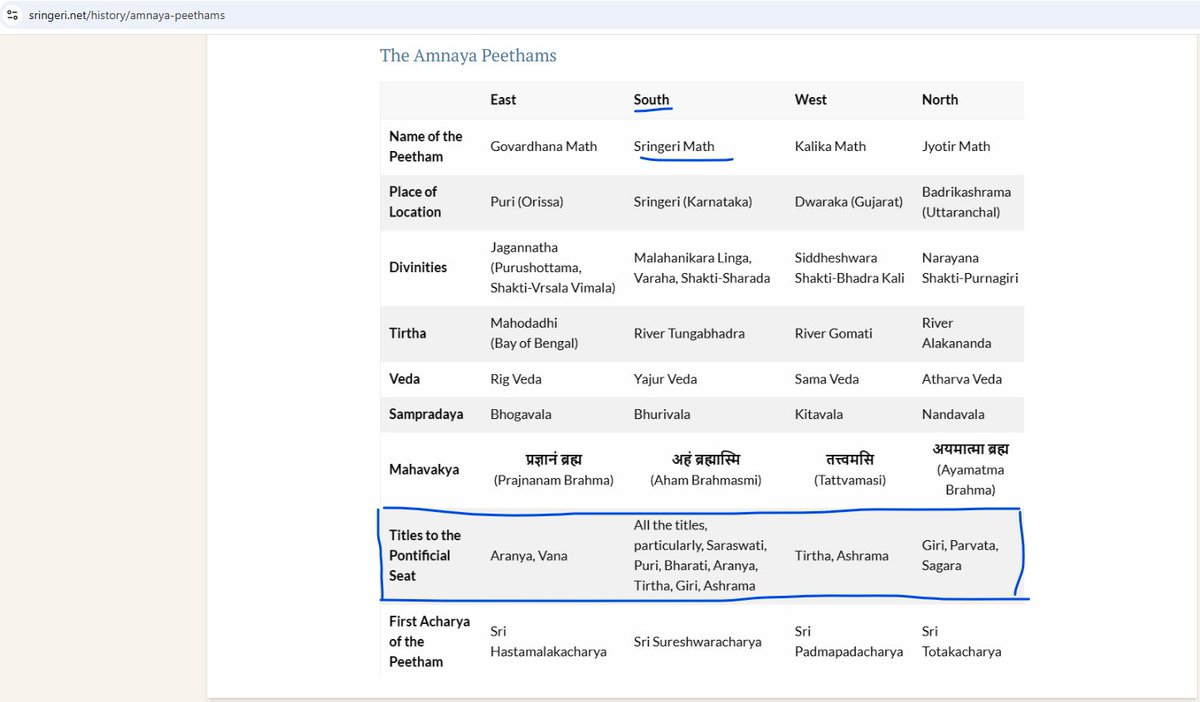Select the cell "Giri, Parvata, Sagara"
This screenshot has width=1200, height=702.
(x=960, y=555)
